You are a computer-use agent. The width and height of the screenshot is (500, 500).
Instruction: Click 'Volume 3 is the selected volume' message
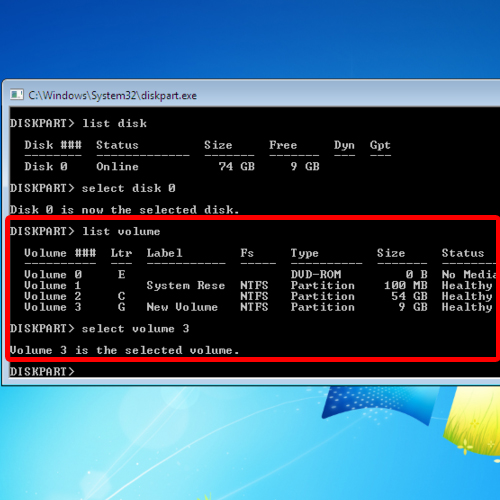pos(124,350)
